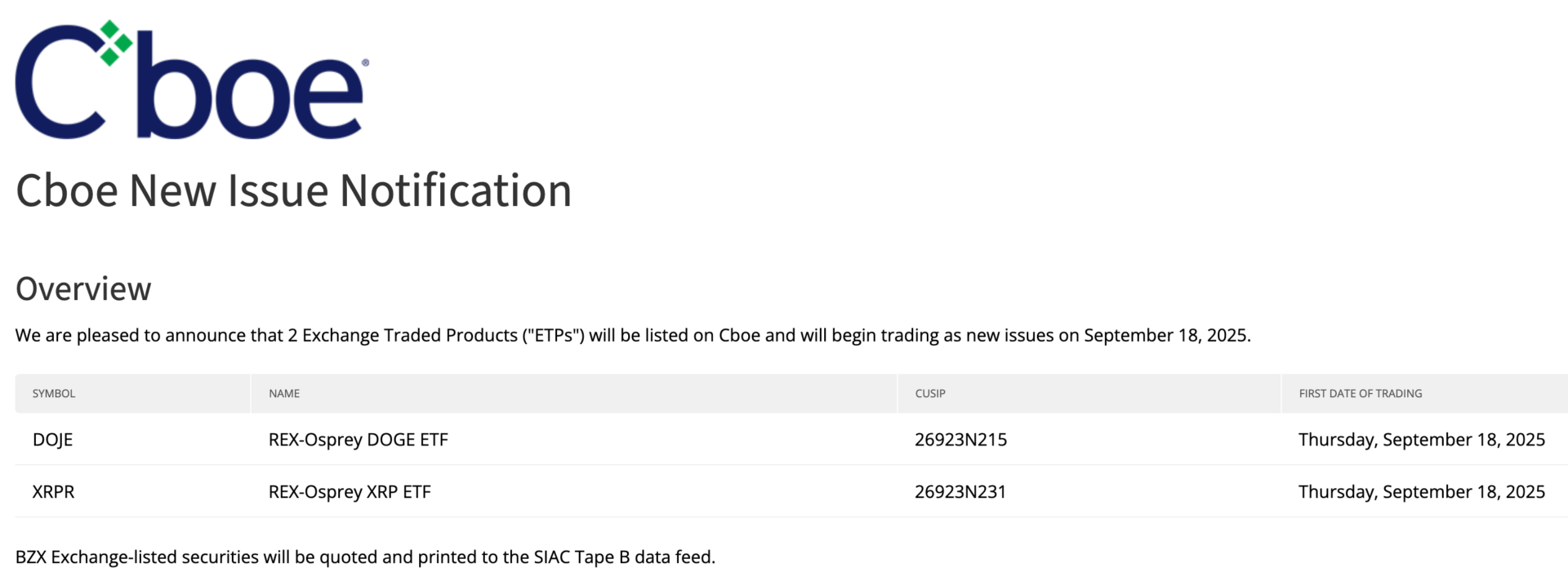Click the BZX Exchange-listed securities sentence

[365, 557]
